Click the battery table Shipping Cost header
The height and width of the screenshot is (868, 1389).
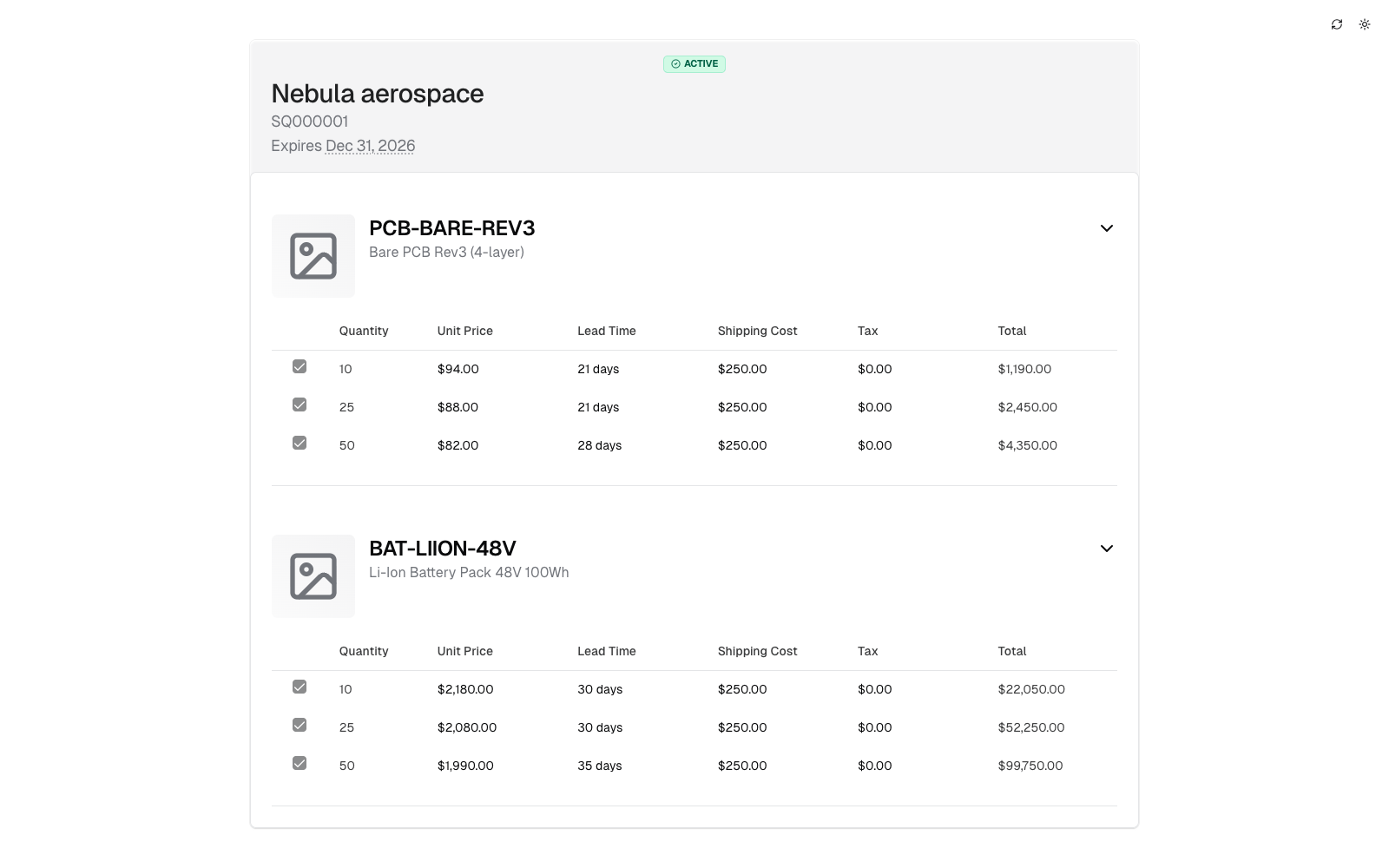click(757, 651)
